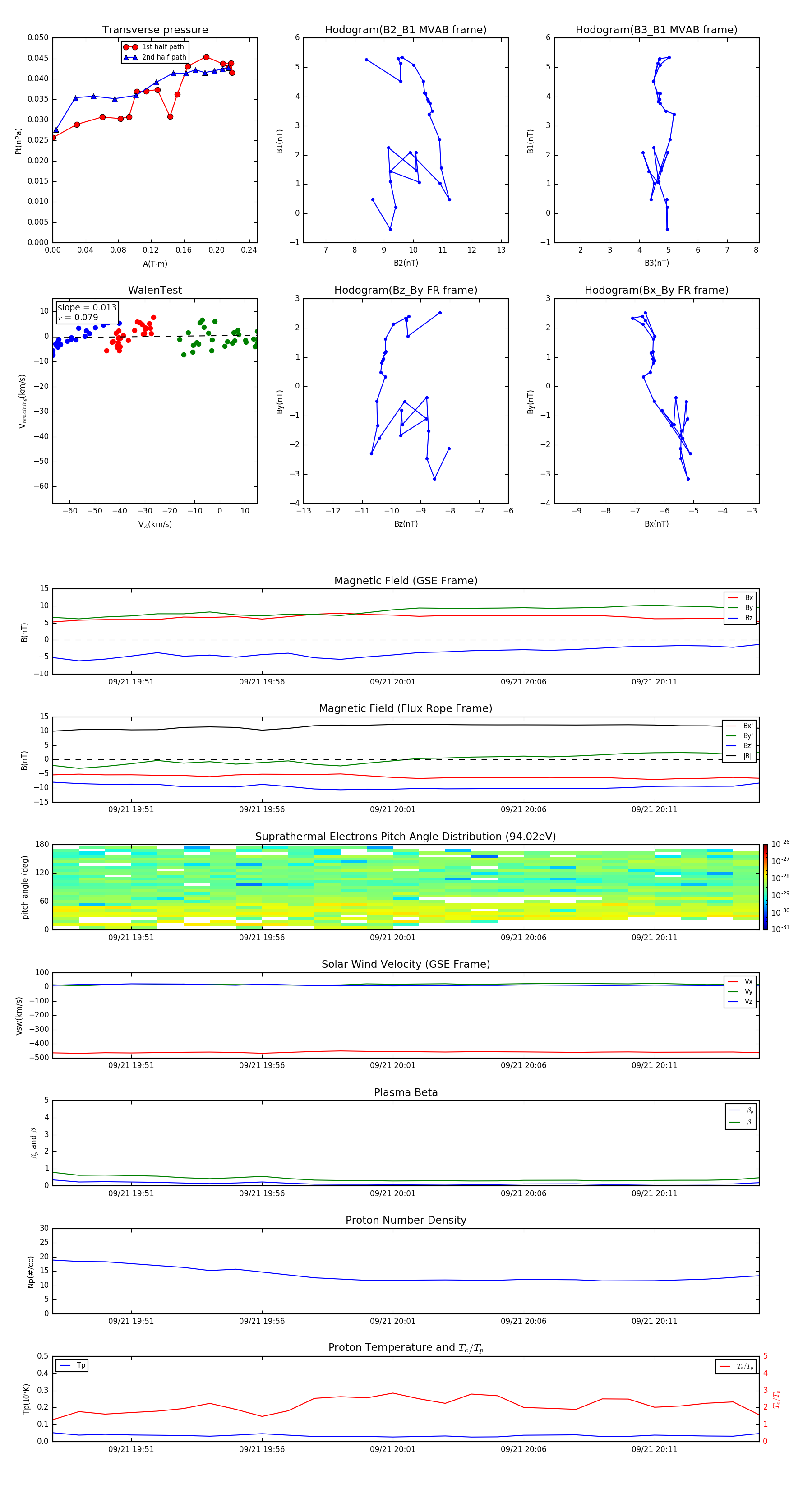The image size is (812, 1489).
Task: Click the Bz legend entry in GSE plot
Action: coord(740,618)
